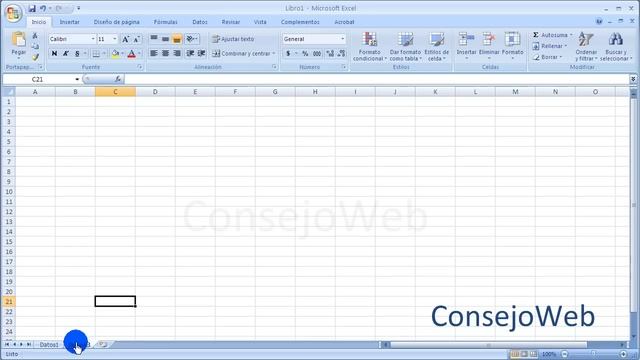Image resolution: width=640 pixels, height=360 pixels.
Task: Go to the Revisar tab
Action: tap(231, 22)
